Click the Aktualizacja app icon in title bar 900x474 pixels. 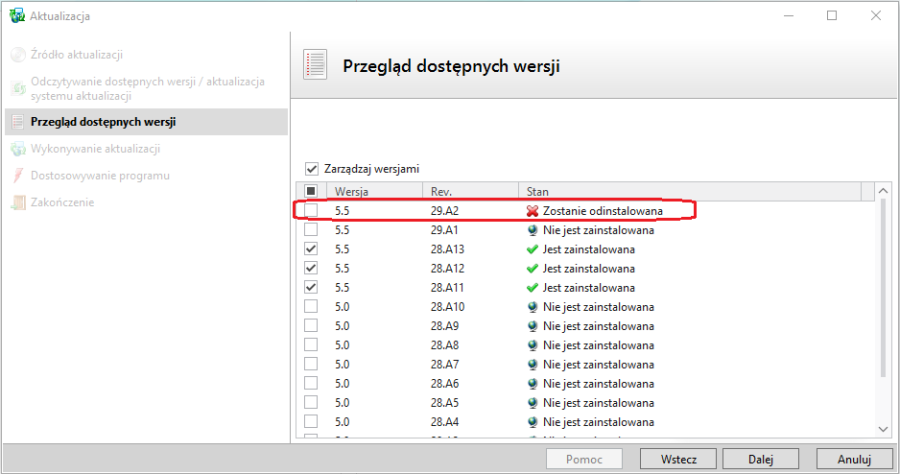15,16
